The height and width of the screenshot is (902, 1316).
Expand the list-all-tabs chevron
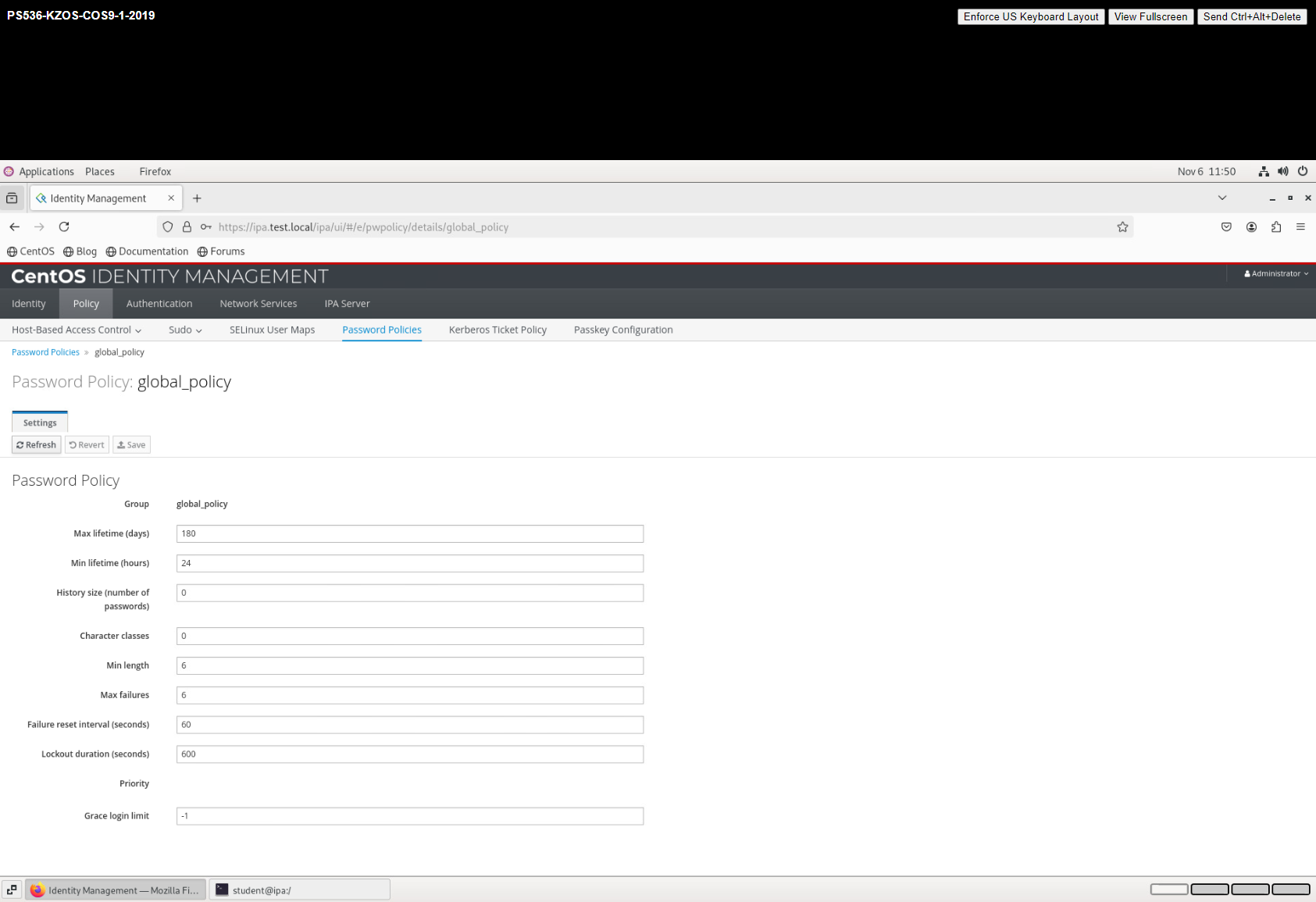1222,198
